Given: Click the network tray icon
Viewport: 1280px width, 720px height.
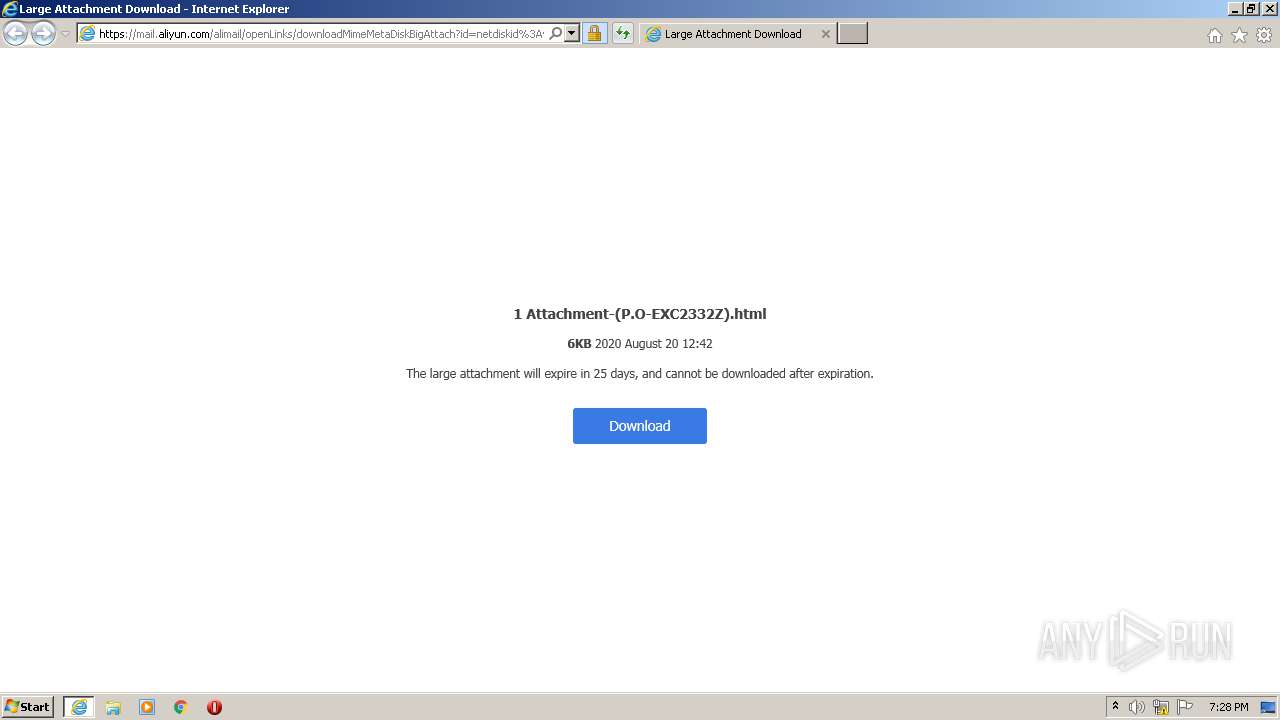Looking at the screenshot, I should point(1161,707).
